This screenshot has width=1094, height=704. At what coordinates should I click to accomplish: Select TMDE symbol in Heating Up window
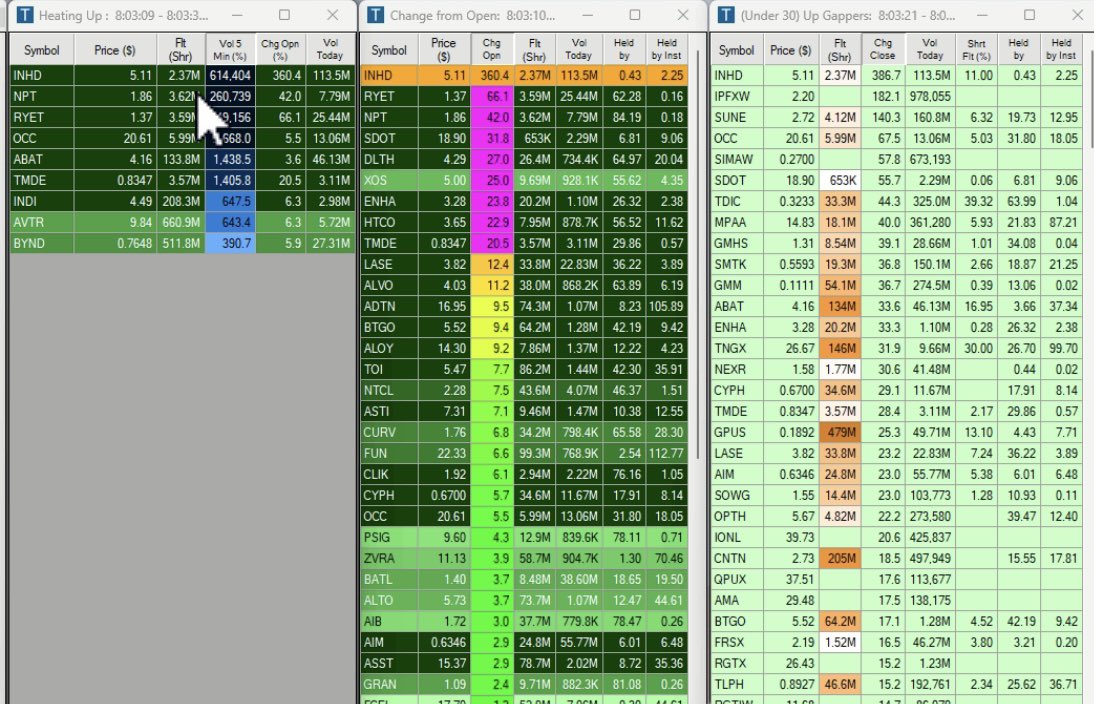[x=29, y=180]
